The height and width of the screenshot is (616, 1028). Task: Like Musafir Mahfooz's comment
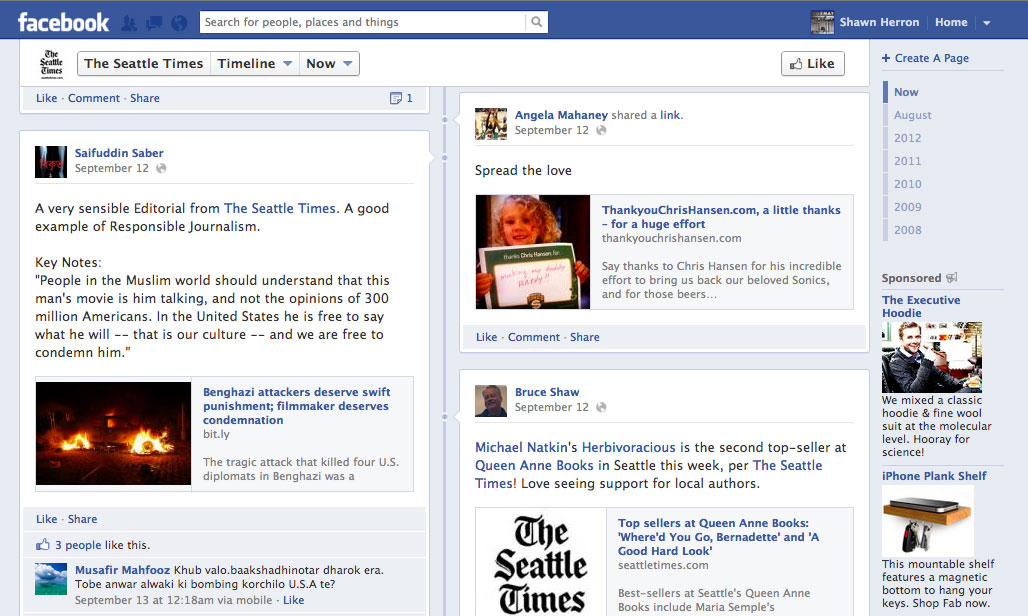[293, 600]
